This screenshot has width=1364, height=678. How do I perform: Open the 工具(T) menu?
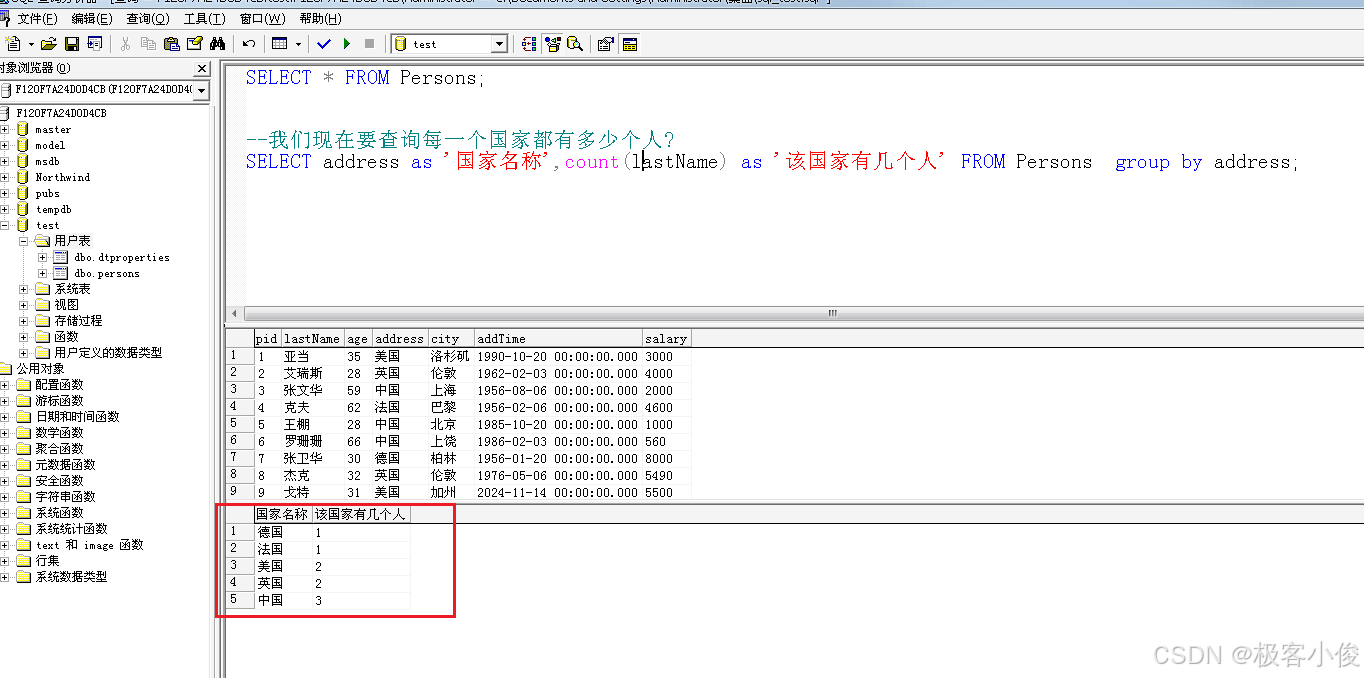point(203,19)
